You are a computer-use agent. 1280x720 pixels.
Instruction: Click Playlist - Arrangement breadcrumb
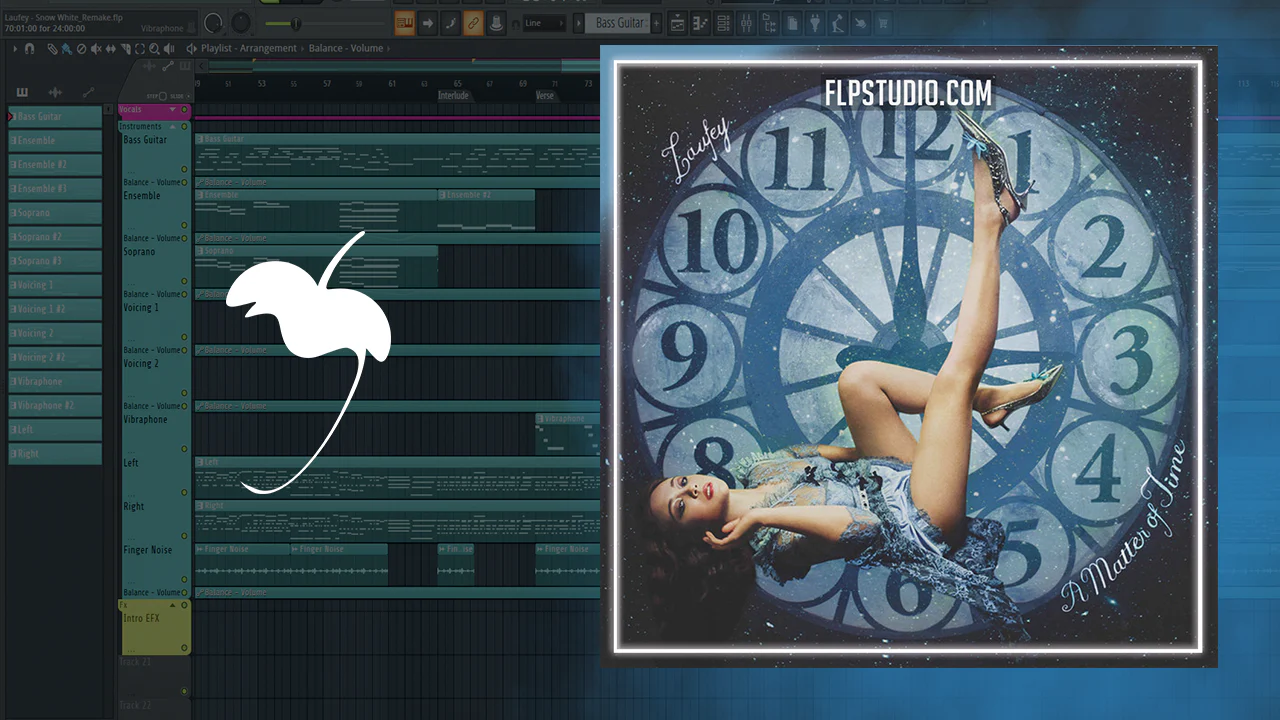[249, 48]
